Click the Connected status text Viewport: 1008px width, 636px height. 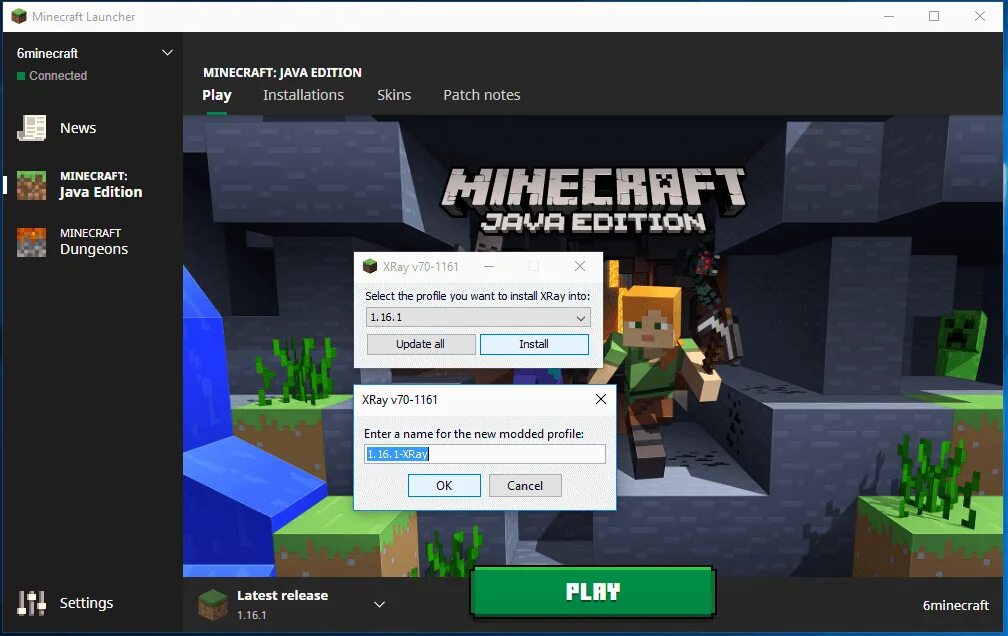coord(58,76)
